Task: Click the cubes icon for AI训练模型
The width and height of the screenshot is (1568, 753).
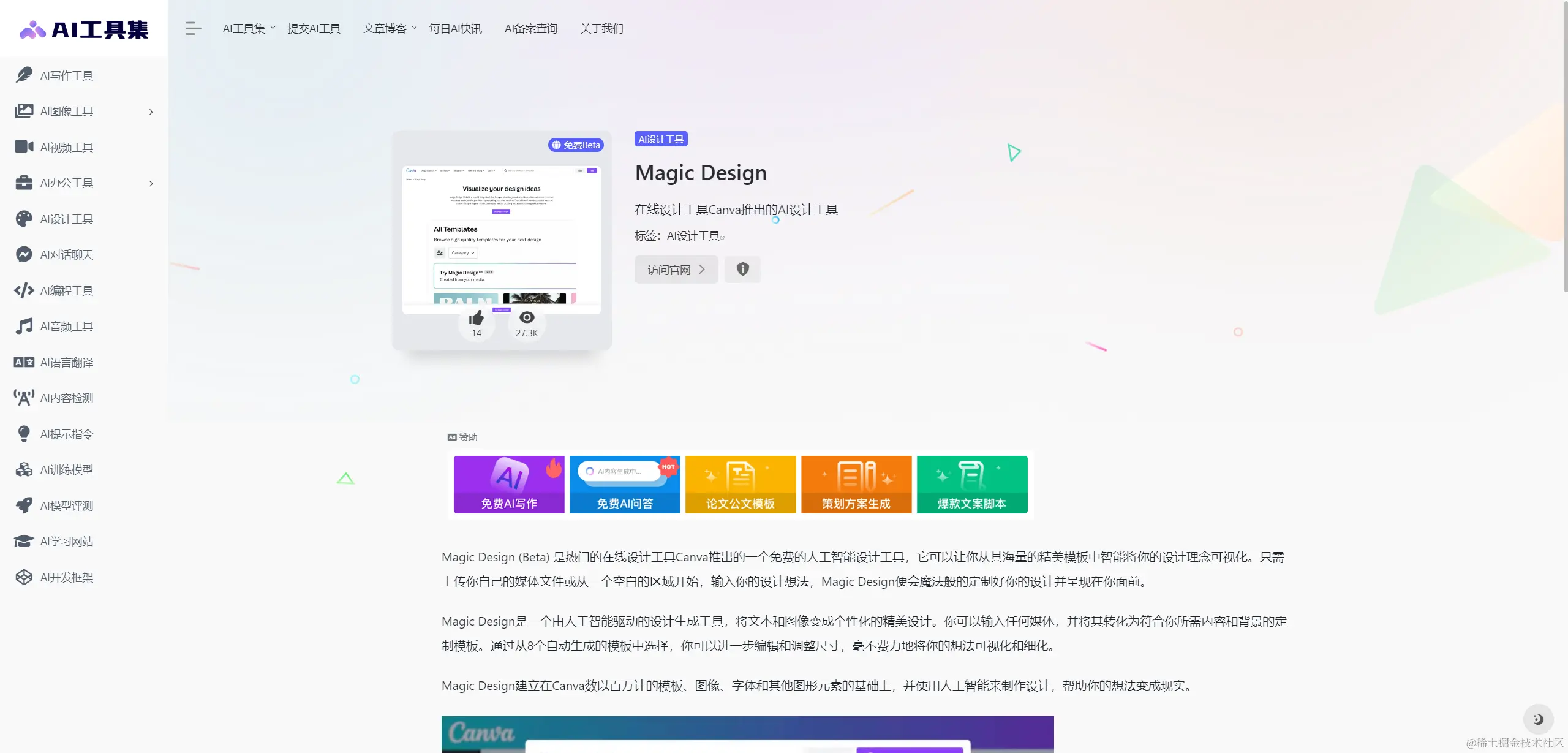Action: (24, 469)
